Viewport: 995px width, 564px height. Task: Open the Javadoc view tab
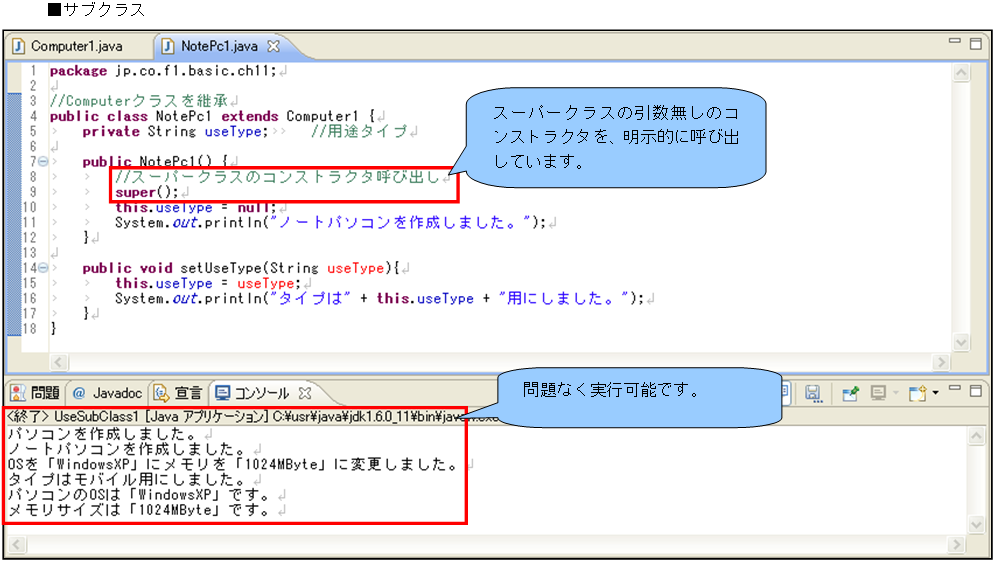pos(106,393)
